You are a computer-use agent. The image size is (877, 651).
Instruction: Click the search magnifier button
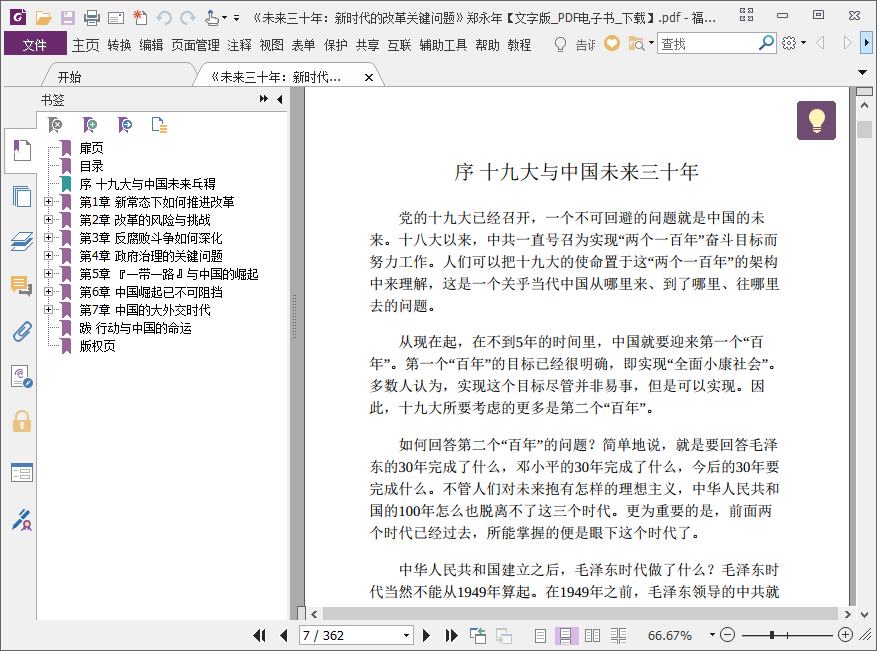point(766,43)
